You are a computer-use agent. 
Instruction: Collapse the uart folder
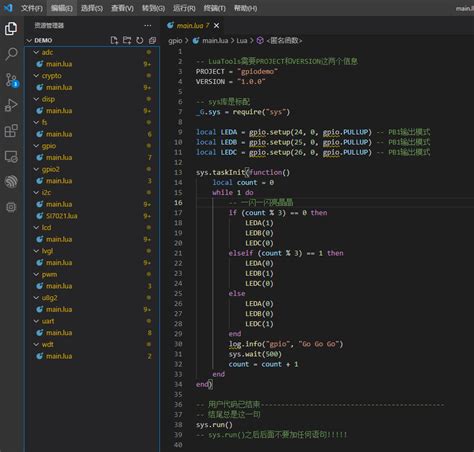click(36, 321)
